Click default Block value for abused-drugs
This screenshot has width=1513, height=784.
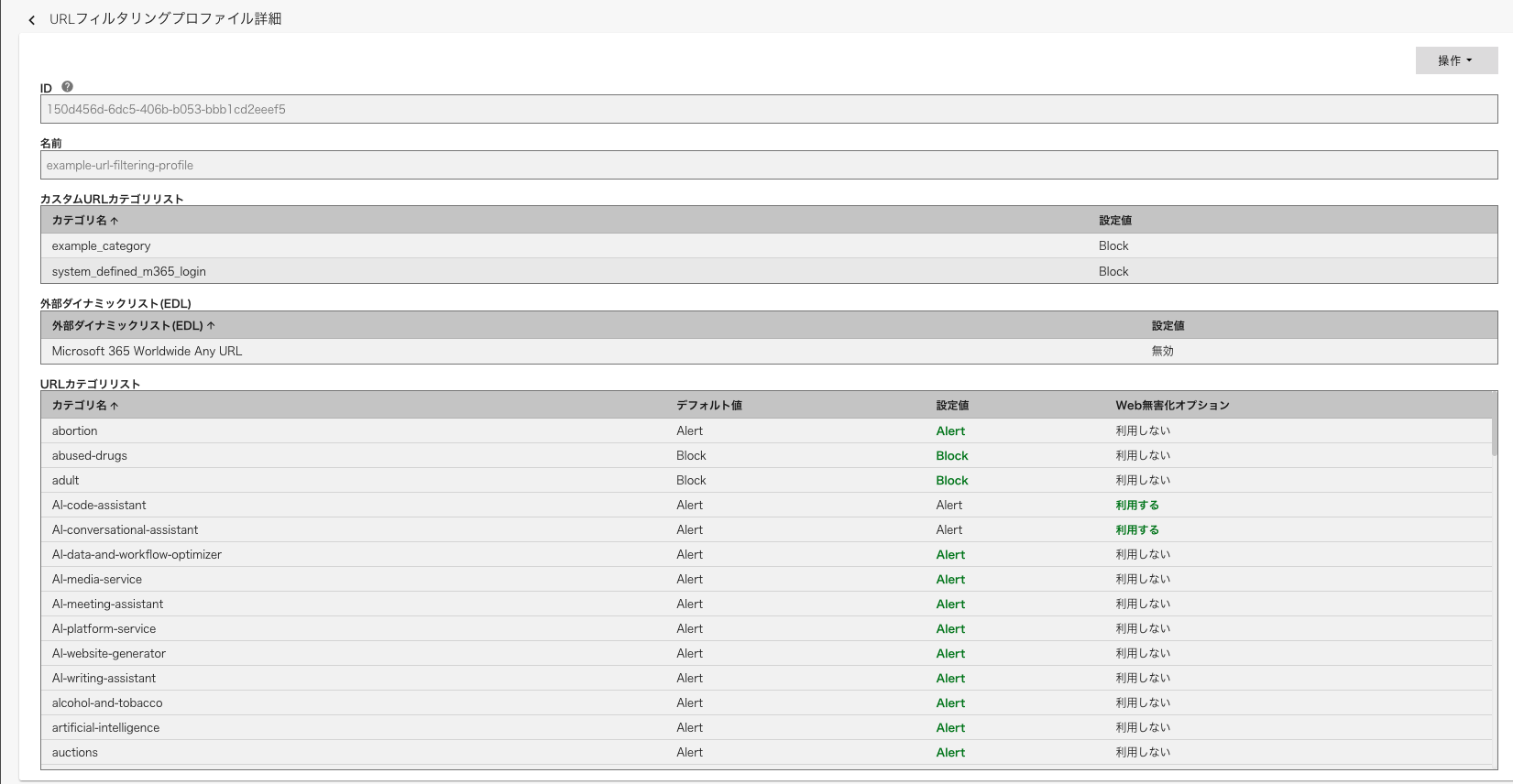pos(691,455)
